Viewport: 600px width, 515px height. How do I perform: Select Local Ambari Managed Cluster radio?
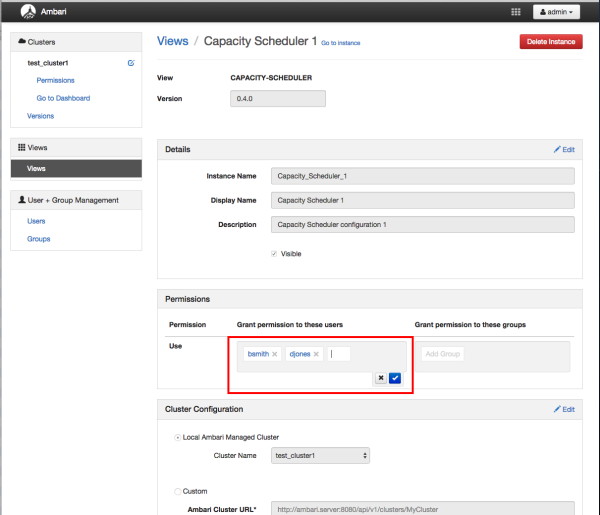178,437
